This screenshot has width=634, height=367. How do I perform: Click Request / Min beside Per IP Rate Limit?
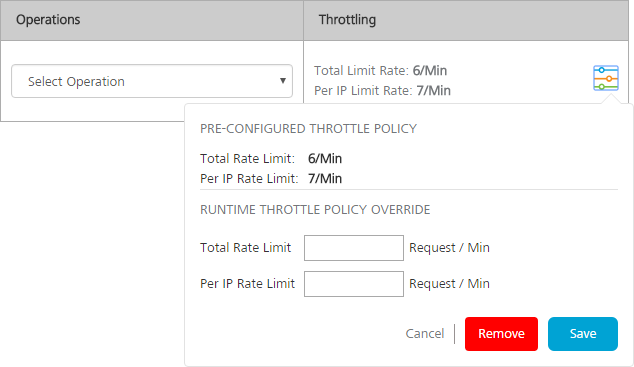coord(449,283)
